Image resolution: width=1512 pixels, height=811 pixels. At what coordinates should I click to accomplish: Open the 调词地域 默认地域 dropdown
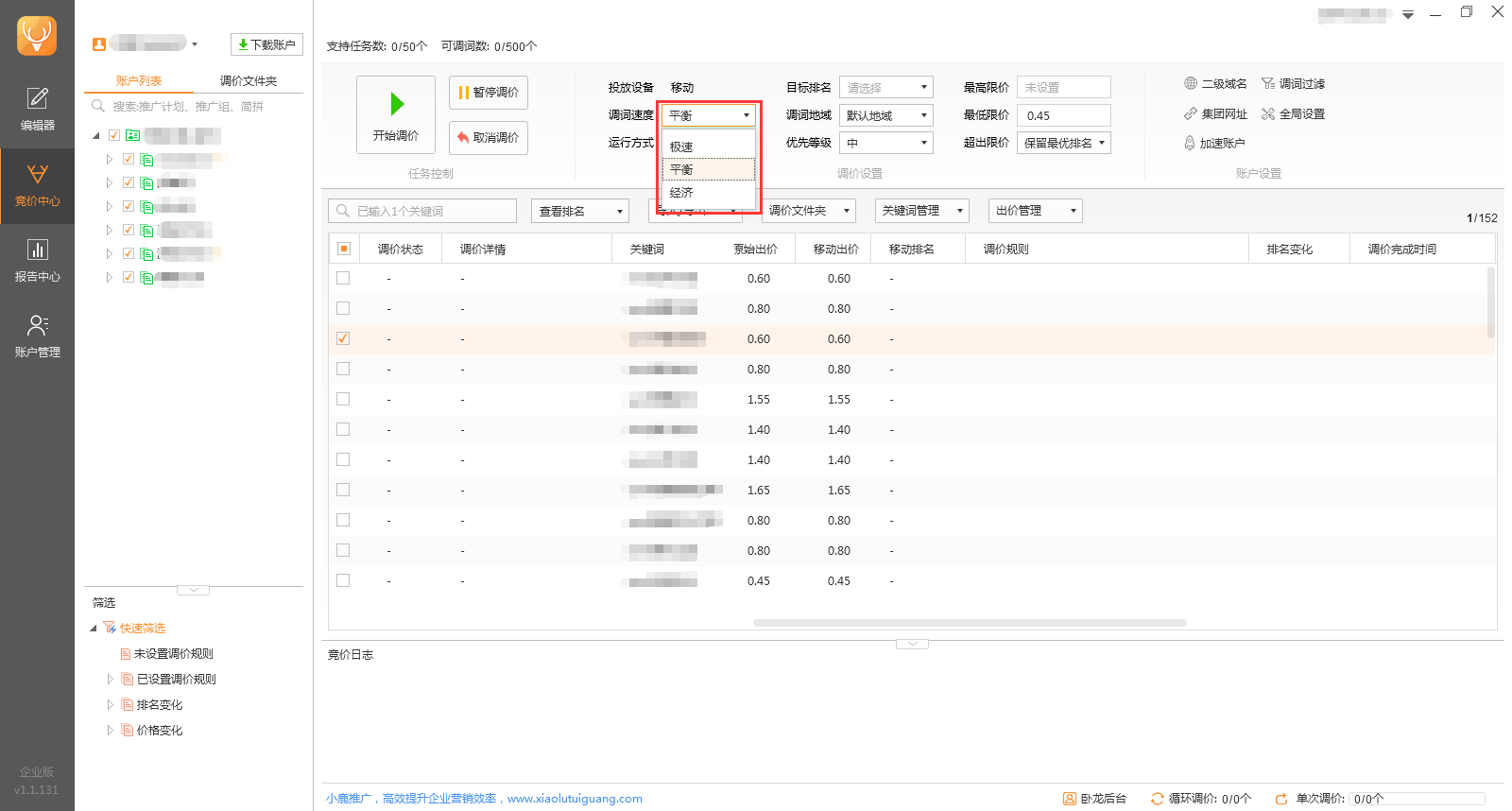pyautogui.click(x=886, y=115)
